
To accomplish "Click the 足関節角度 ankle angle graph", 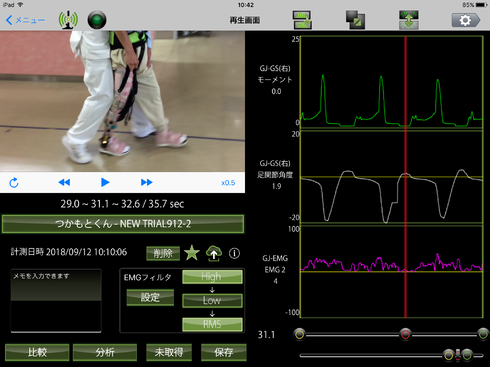I will (391, 177).
